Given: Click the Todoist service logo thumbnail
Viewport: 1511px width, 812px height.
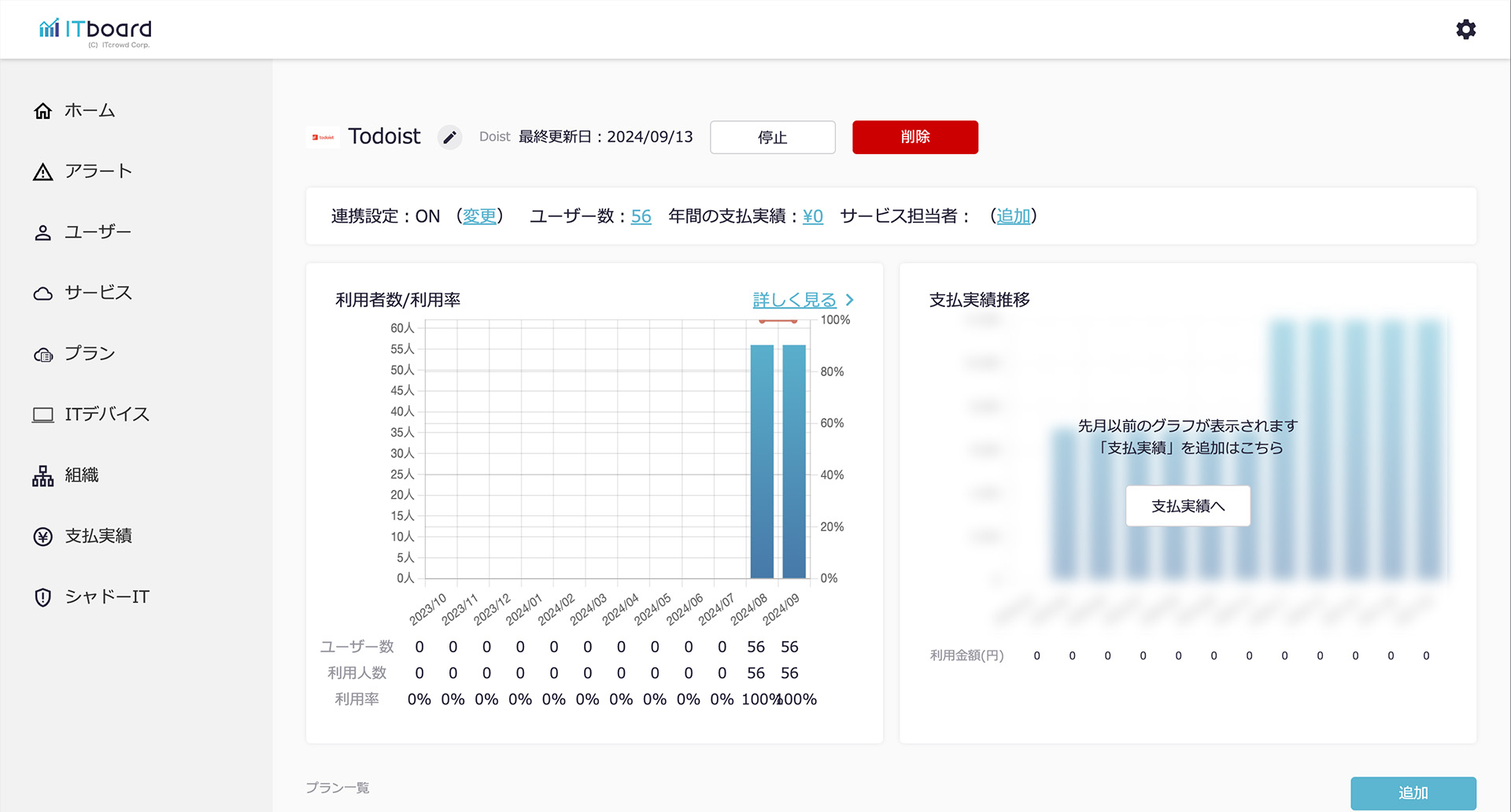Looking at the screenshot, I should (323, 138).
